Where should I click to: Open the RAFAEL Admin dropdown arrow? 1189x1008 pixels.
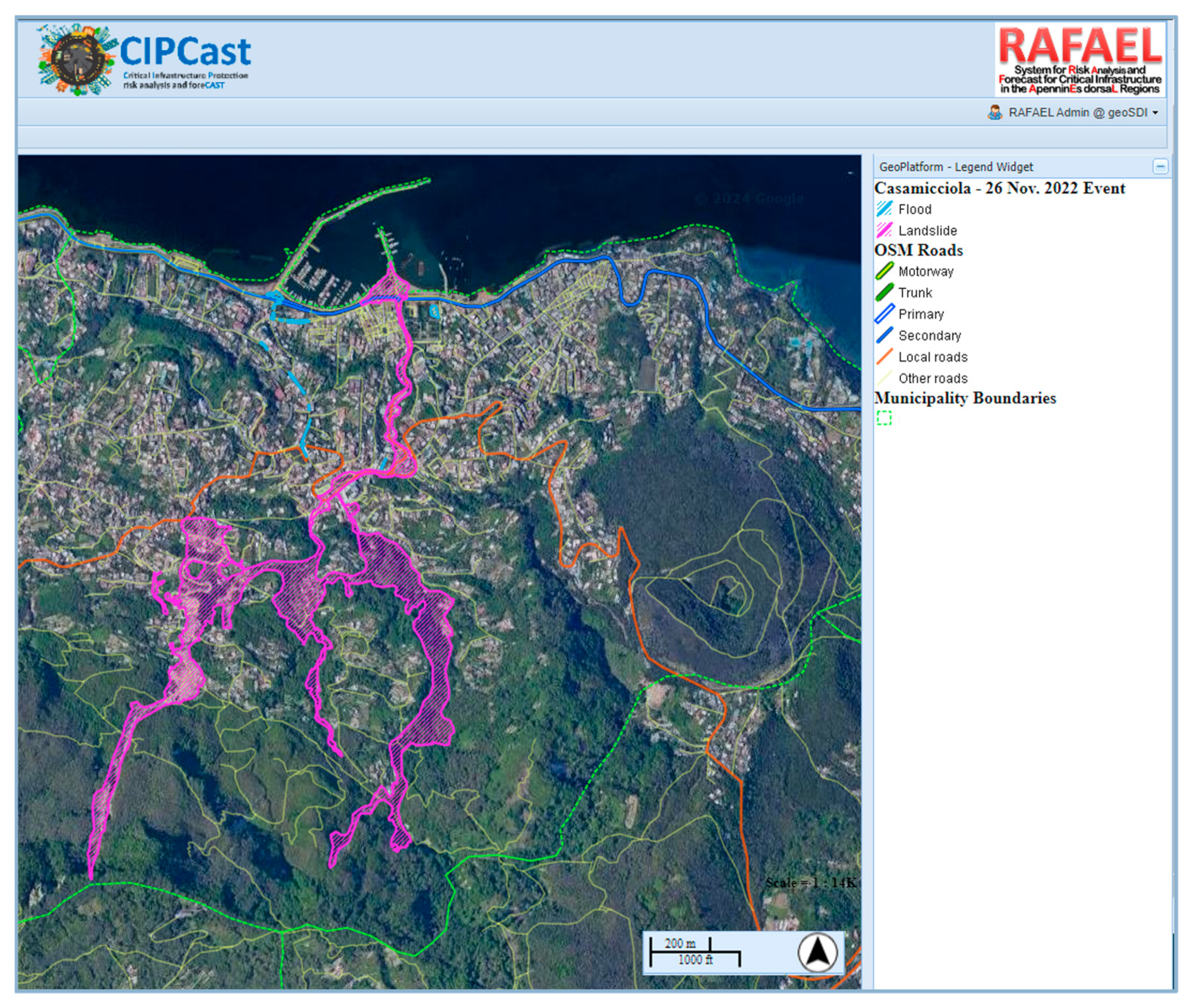(1155, 113)
